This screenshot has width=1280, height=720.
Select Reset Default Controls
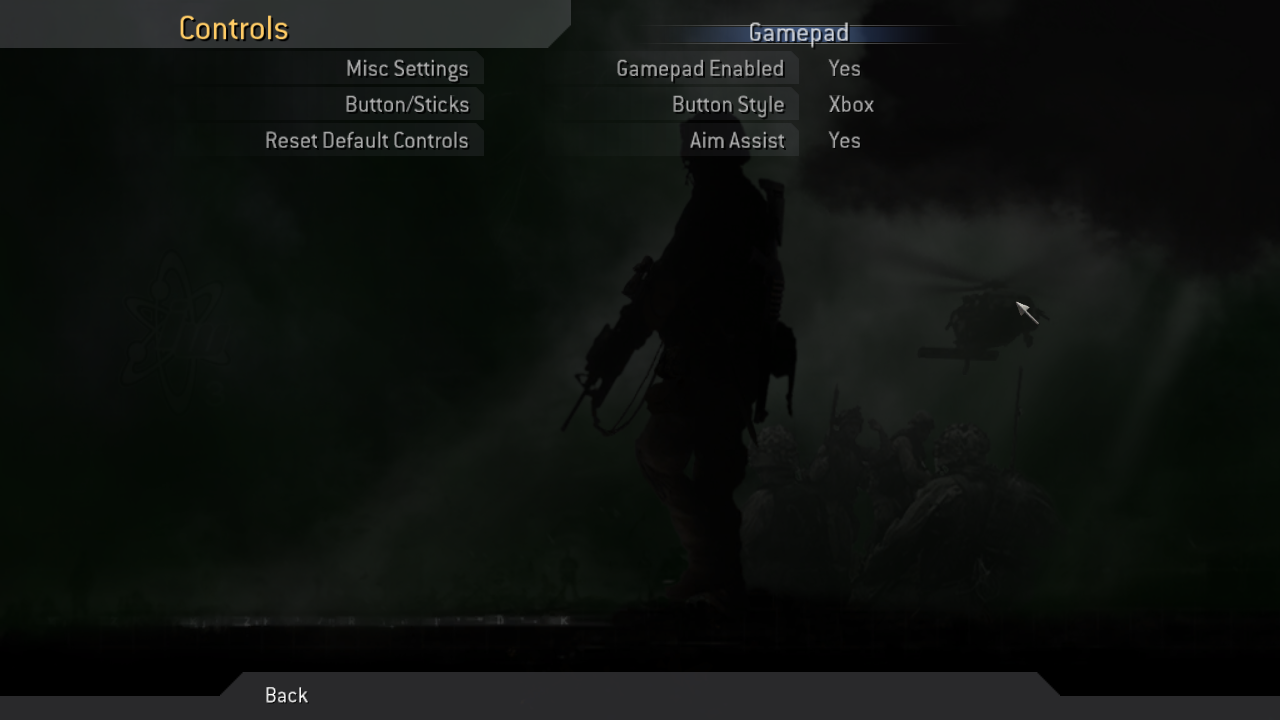[x=367, y=141]
